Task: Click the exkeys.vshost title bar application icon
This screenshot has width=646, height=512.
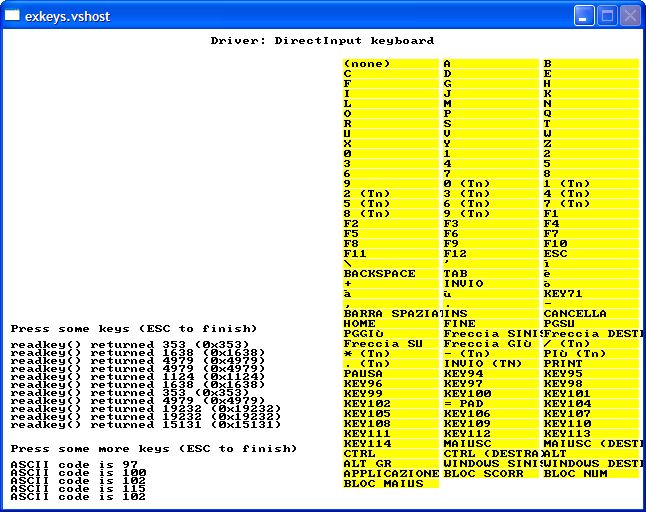Action: coord(13,16)
